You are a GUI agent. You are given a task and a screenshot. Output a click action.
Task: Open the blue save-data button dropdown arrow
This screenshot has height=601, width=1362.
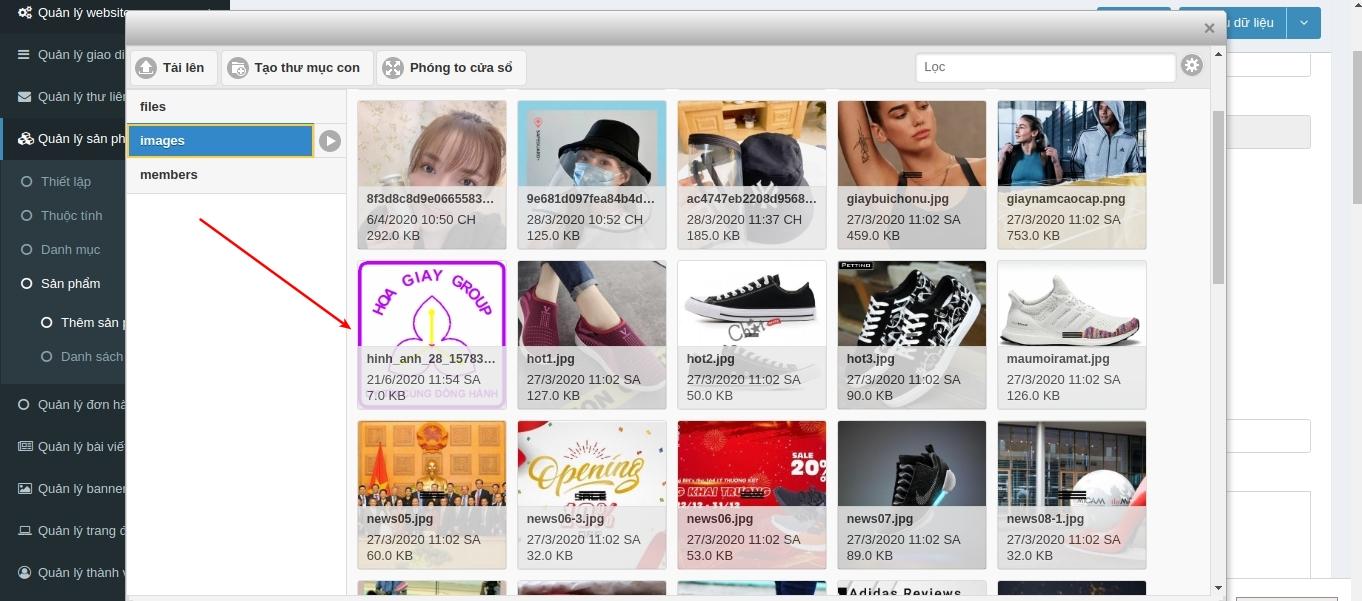[1303, 23]
